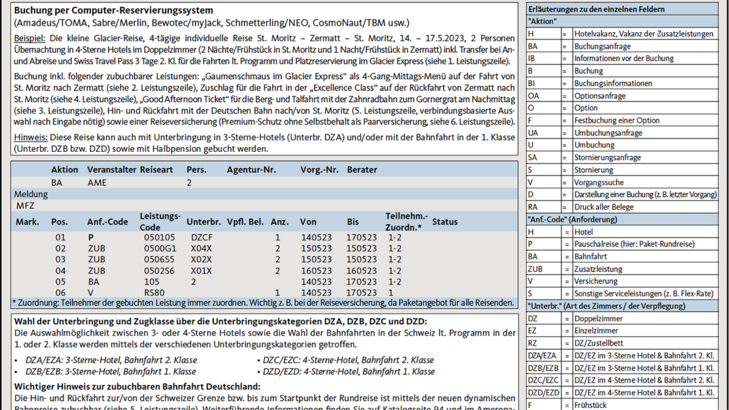This screenshot has height=410, width=729.
Task: Click the Unterbr. value "X02X"
Action: (201, 259)
